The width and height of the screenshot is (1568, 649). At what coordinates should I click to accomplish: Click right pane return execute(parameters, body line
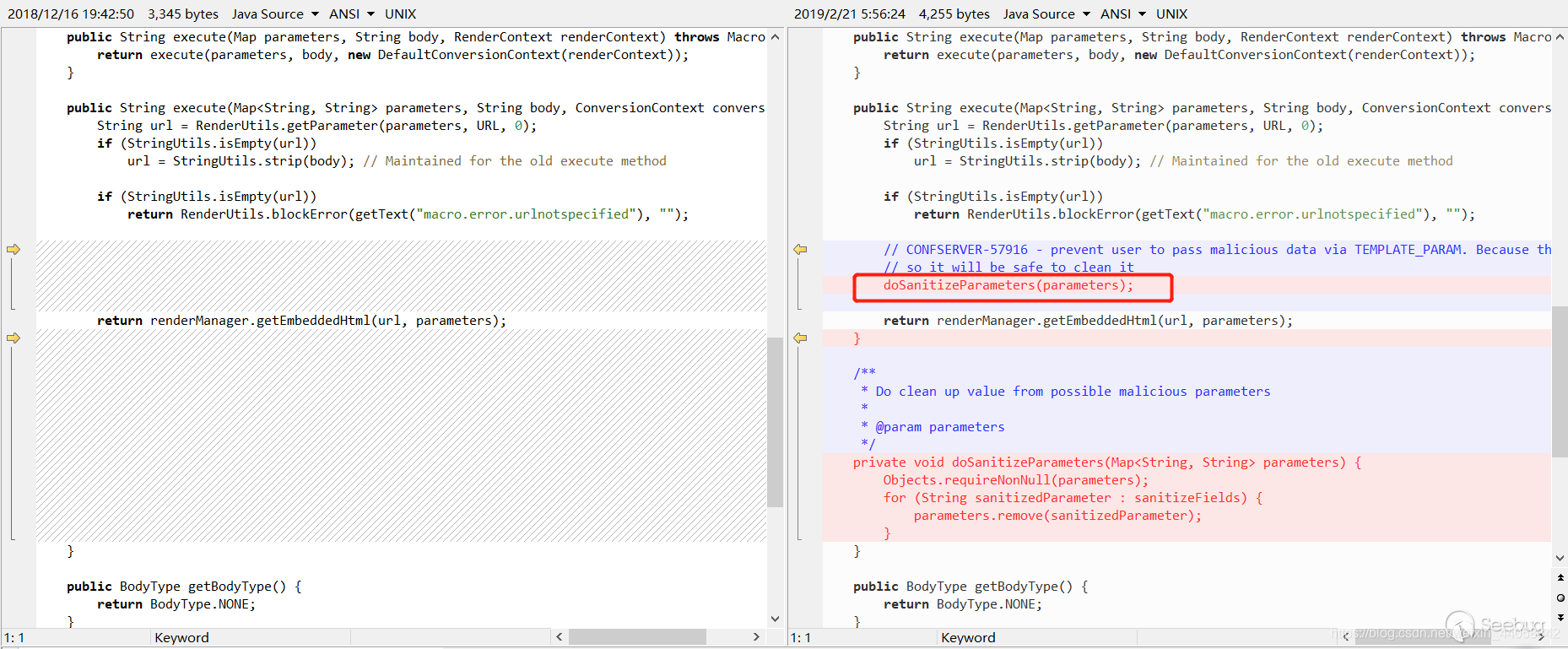coord(1179,55)
